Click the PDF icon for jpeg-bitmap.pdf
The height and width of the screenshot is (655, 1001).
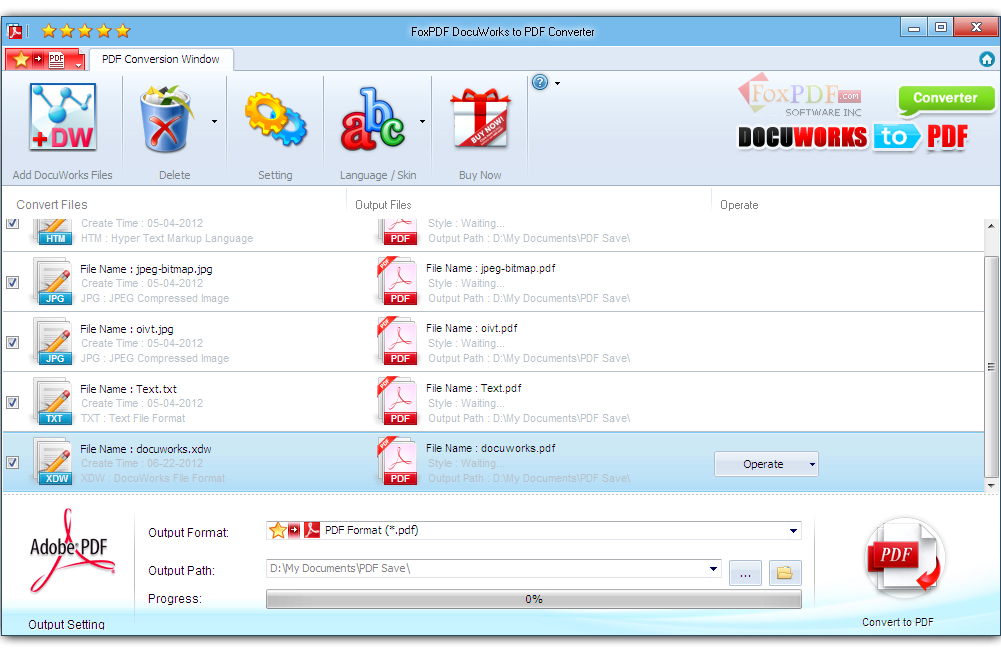click(398, 281)
